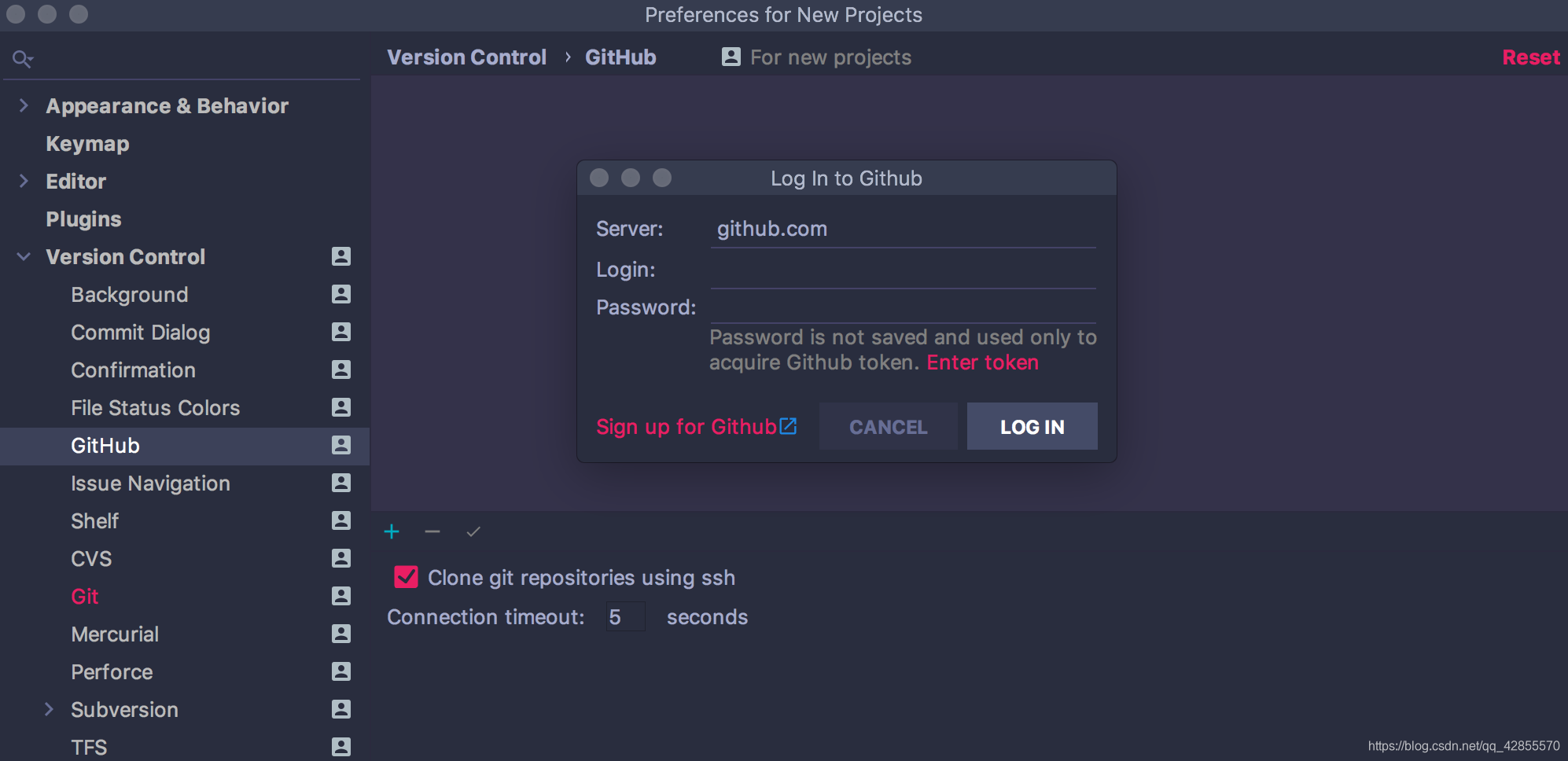This screenshot has width=1568, height=761.
Task: Click Sign up for Github link
Action: 686,427
